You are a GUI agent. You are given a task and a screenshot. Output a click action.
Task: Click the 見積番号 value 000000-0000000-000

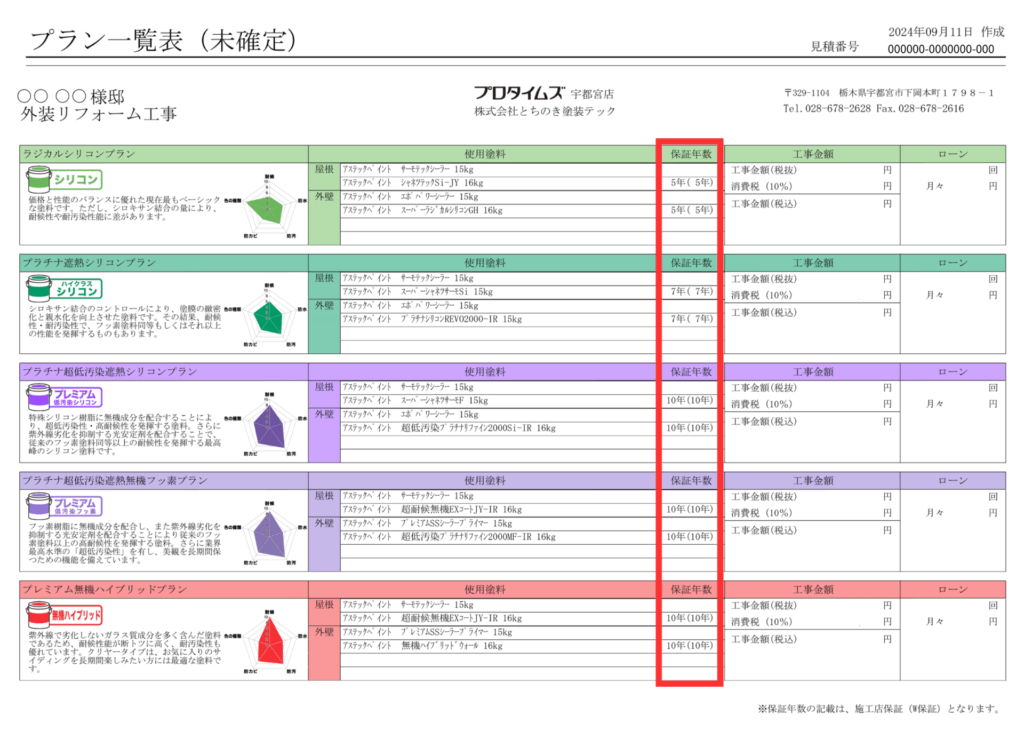pyautogui.click(x=941, y=49)
